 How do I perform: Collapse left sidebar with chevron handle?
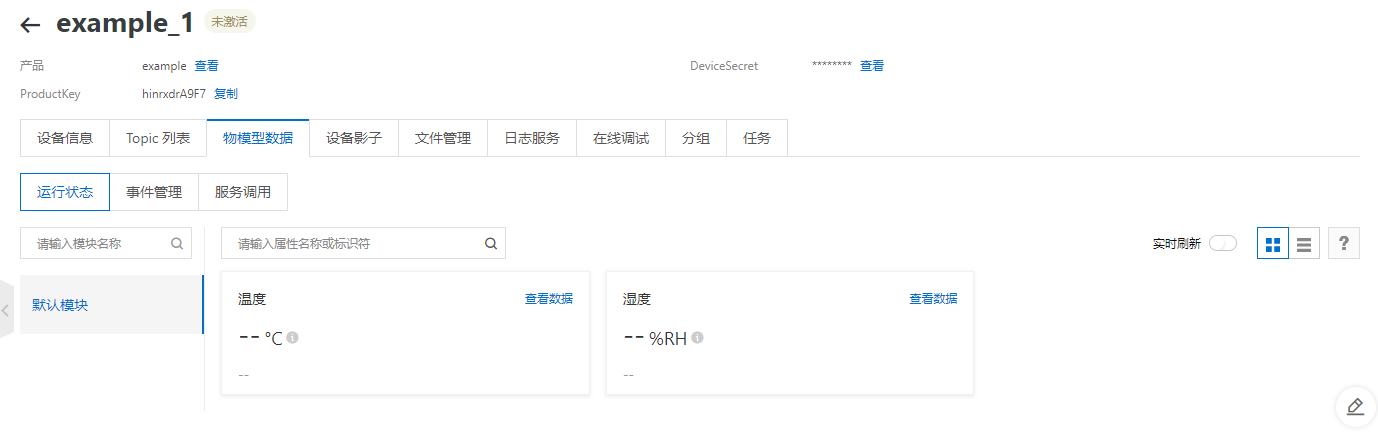(x=6, y=310)
